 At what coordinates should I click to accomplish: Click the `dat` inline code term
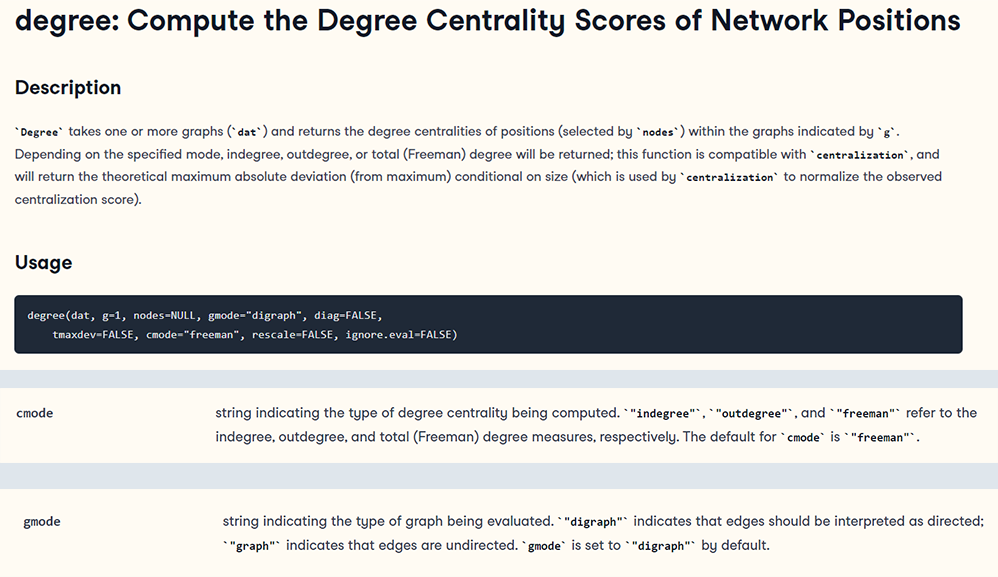(246, 132)
